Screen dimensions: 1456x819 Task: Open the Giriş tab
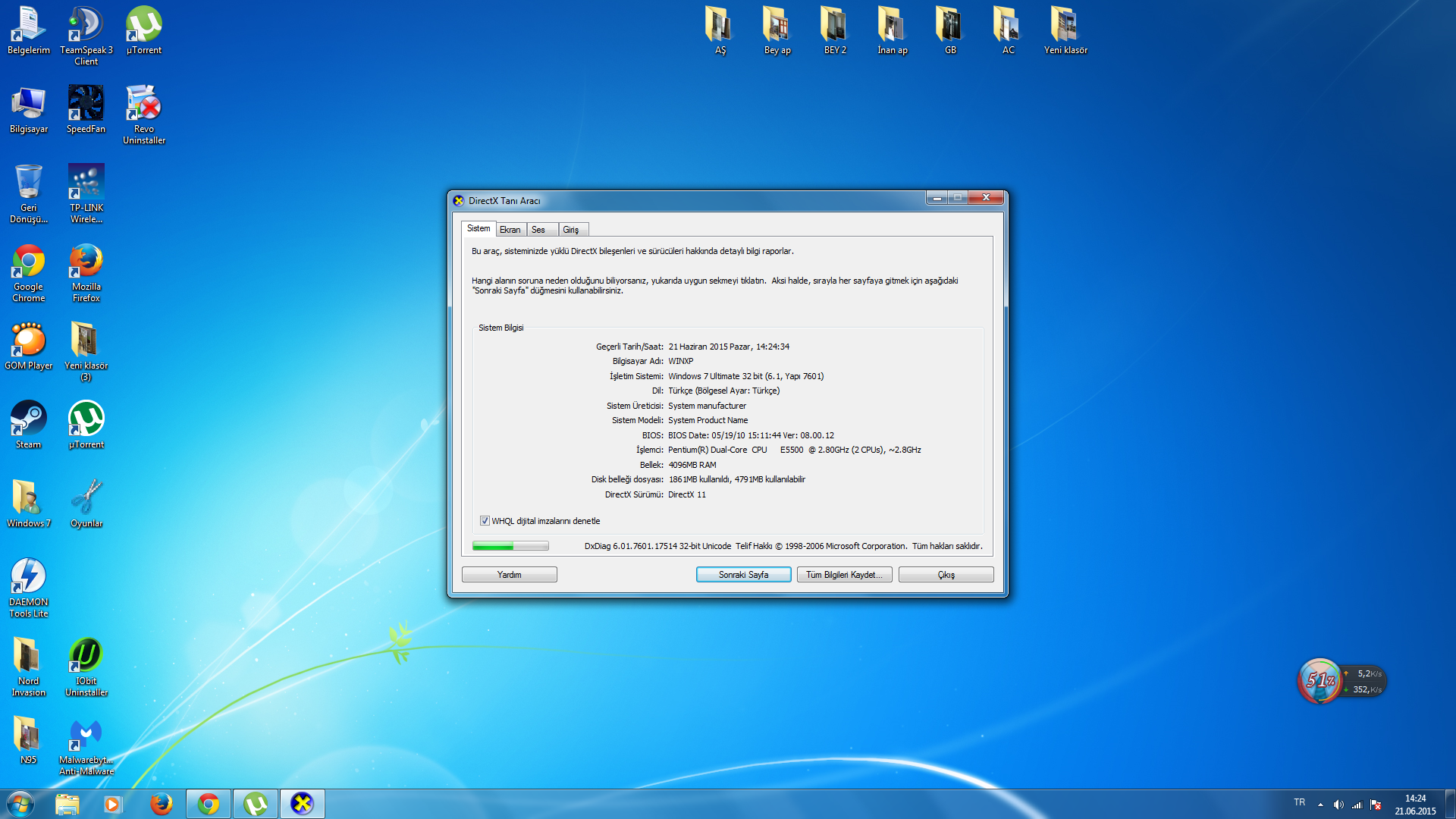pyautogui.click(x=571, y=230)
